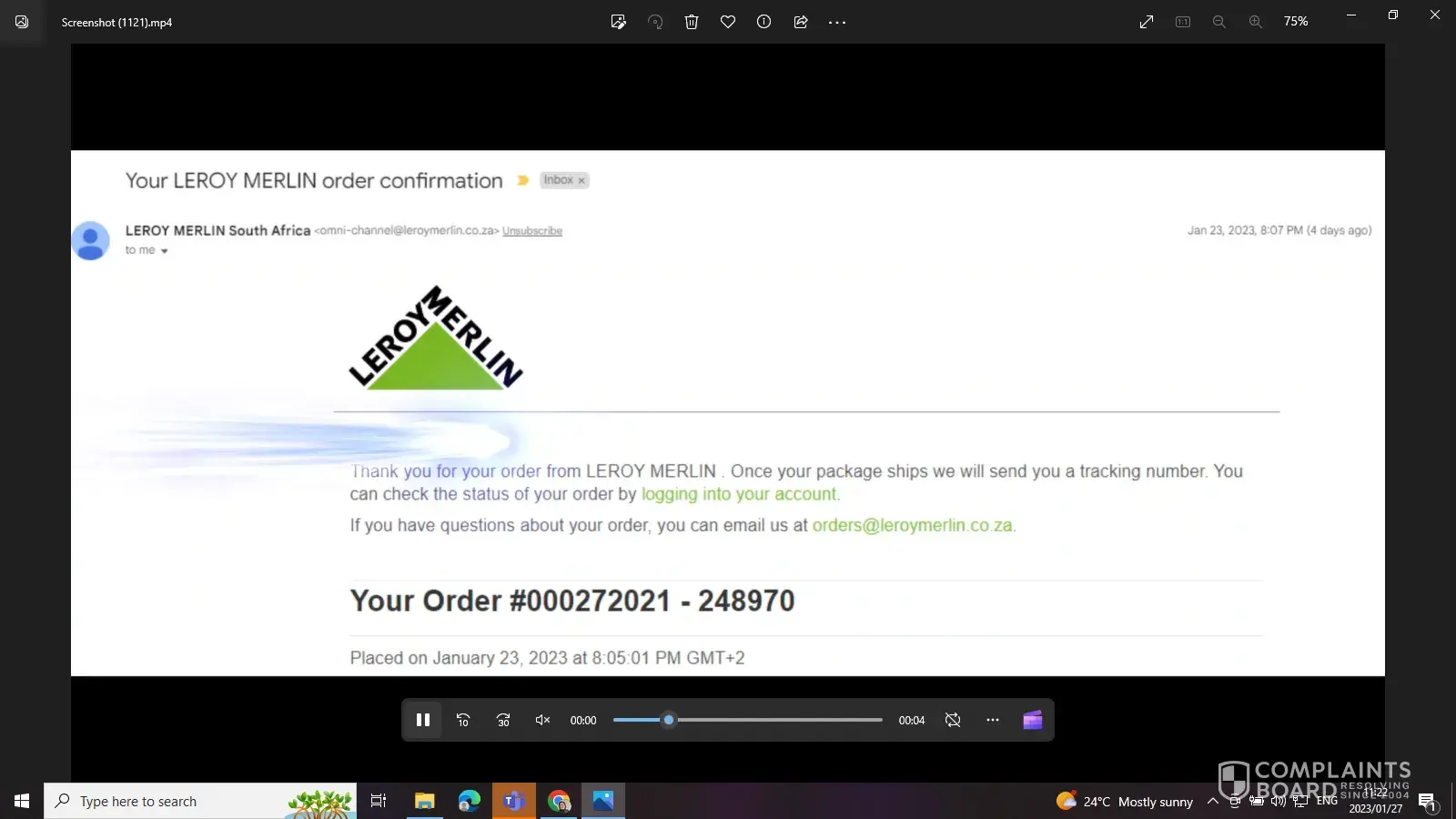Launch Microsoft Edge from the taskbar
Viewport: 1456px width, 819px height.
coord(469,801)
